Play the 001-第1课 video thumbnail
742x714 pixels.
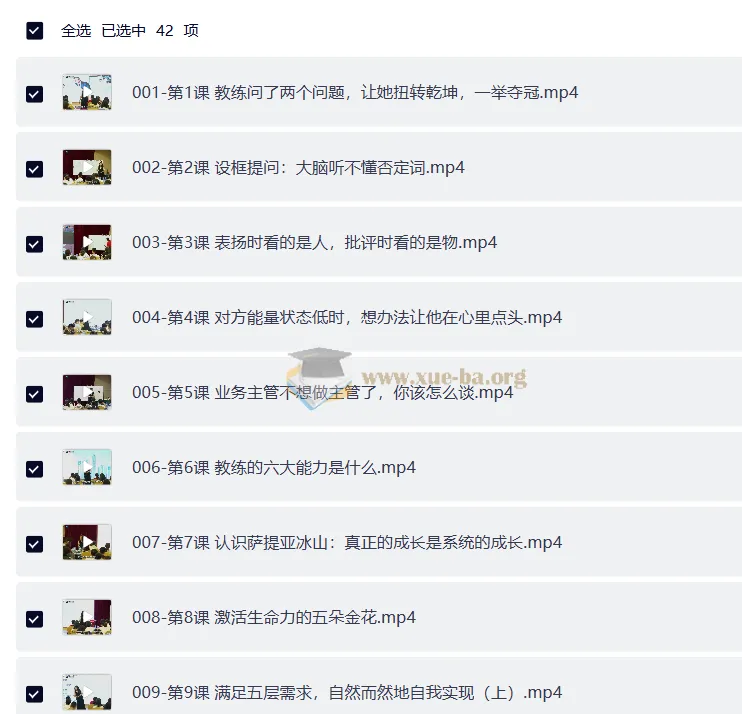coord(87,92)
